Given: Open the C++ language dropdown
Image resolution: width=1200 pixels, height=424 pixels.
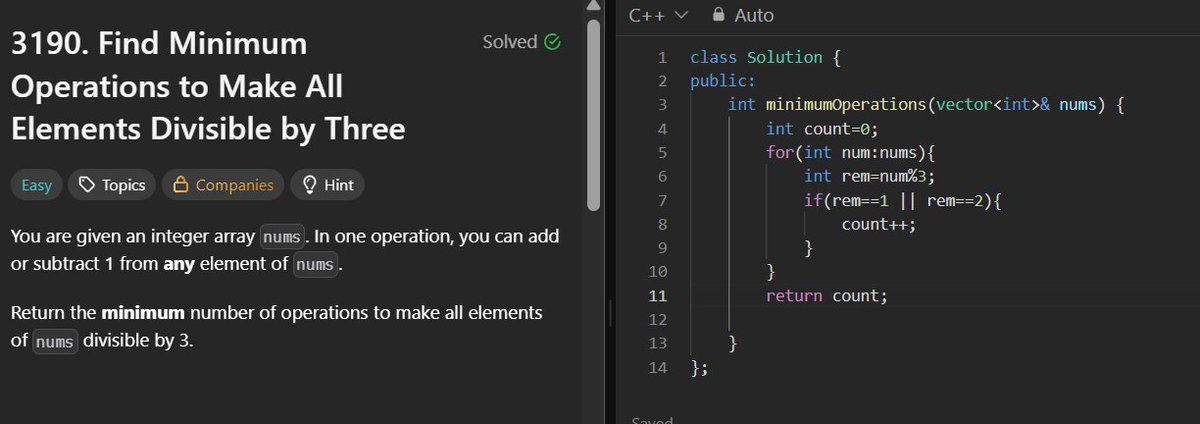Looking at the screenshot, I should 660,15.
